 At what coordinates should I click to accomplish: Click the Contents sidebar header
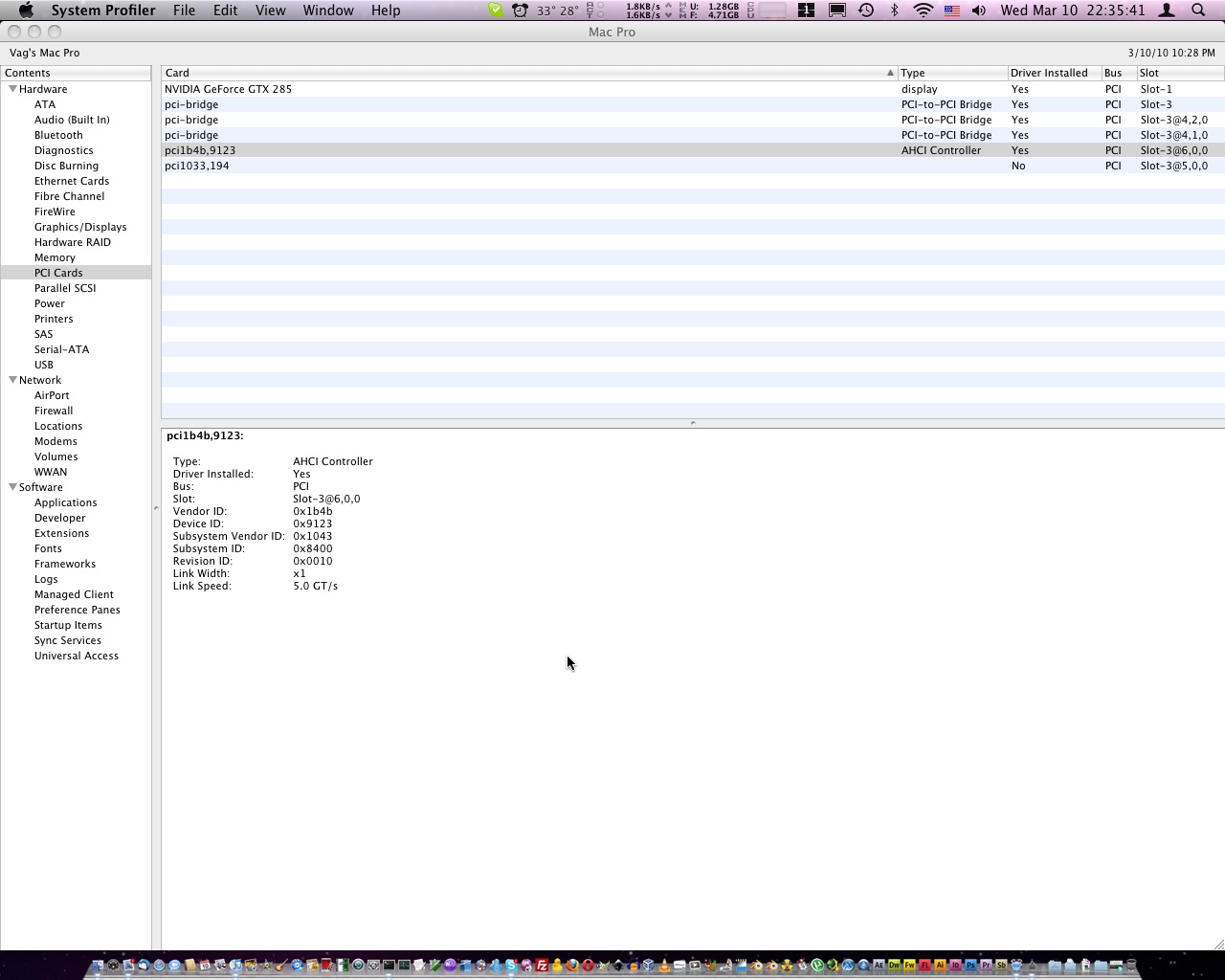tap(76, 73)
